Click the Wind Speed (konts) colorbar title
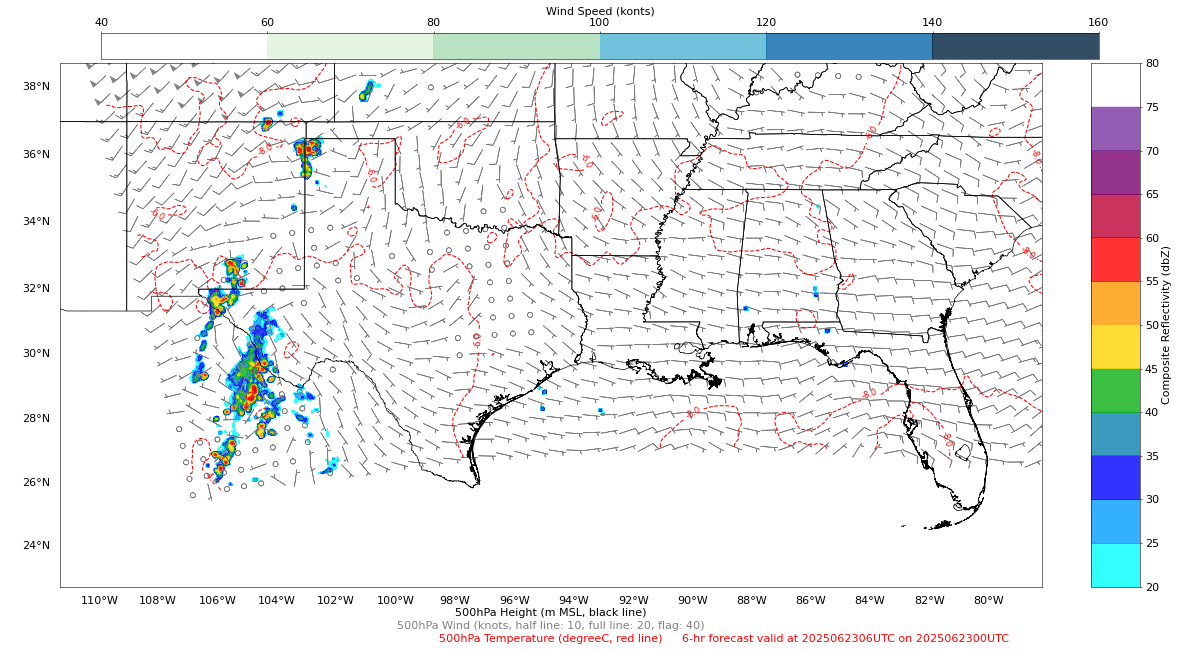Viewport: 1200px width, 650px height. [600, 11]
